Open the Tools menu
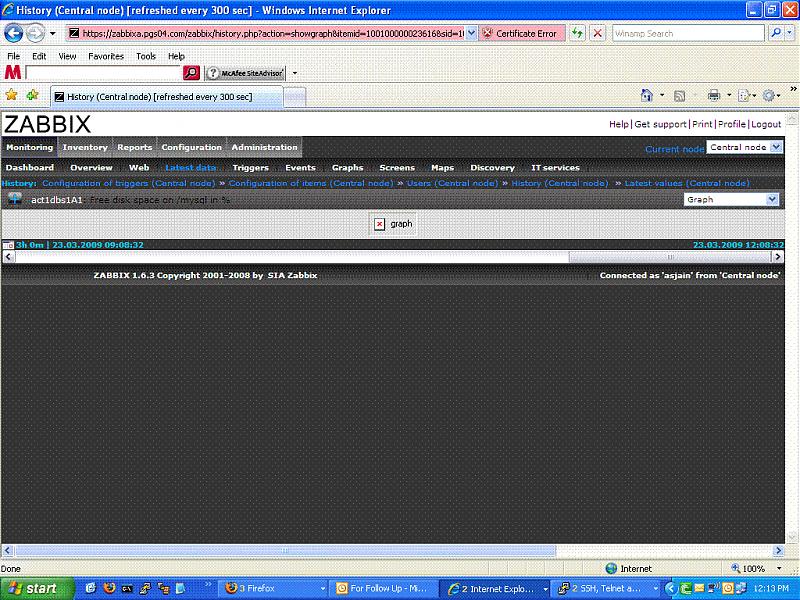Screen dimensions: 800x600 tap(145, 56)
